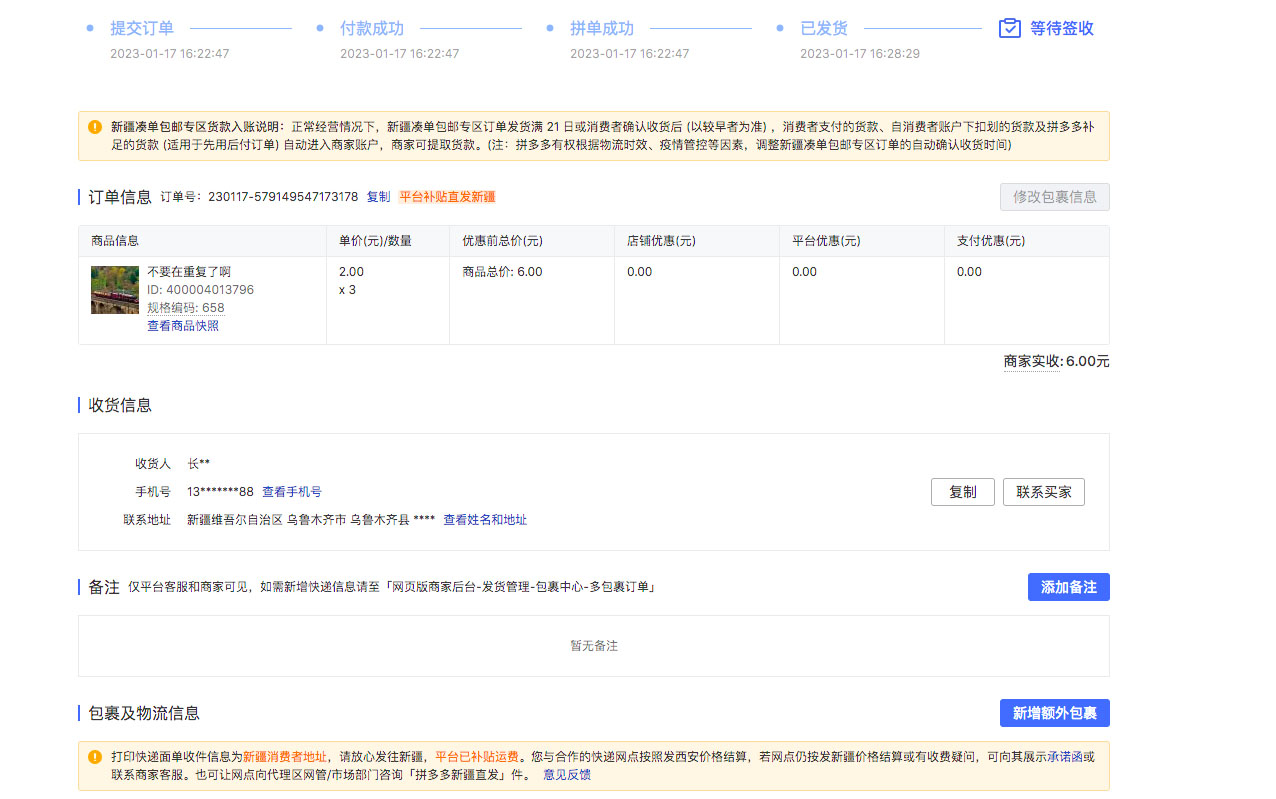Open the 平台补贴直发新疆 label
The height and width of the screenshot is (799, 1276).
(449, 197)
